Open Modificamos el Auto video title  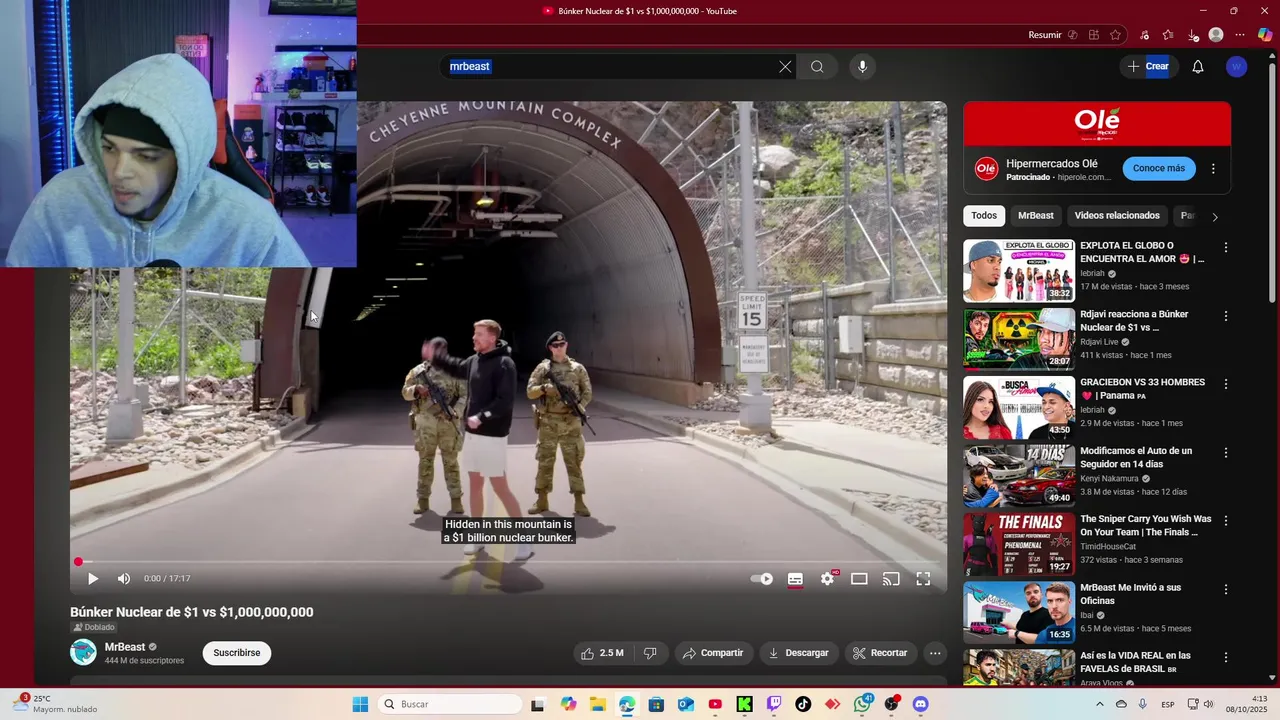click(1136, 457)
